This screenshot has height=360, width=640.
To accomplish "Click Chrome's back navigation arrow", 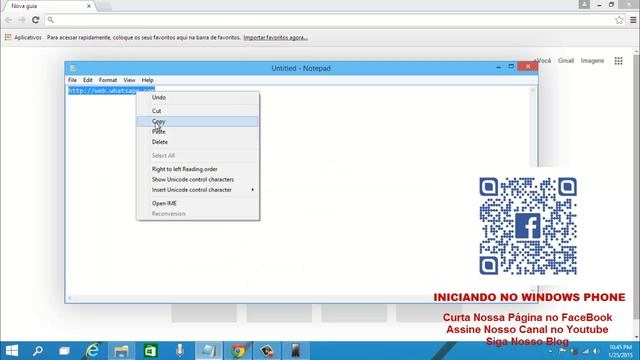I will click(x=9, y=20).
